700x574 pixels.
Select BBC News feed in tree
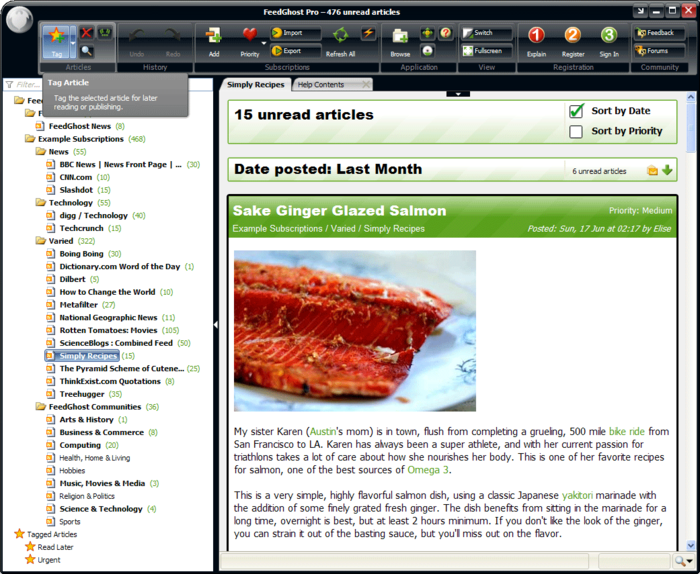[x=121, y=165]
